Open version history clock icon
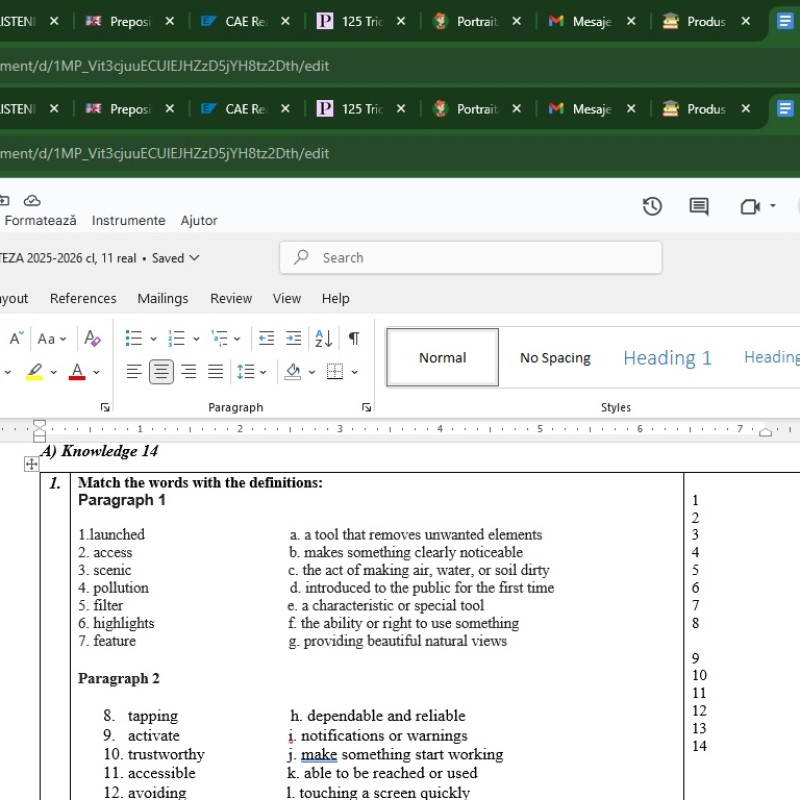This screenshot has height=800, width=800. (x=652, y=206)
